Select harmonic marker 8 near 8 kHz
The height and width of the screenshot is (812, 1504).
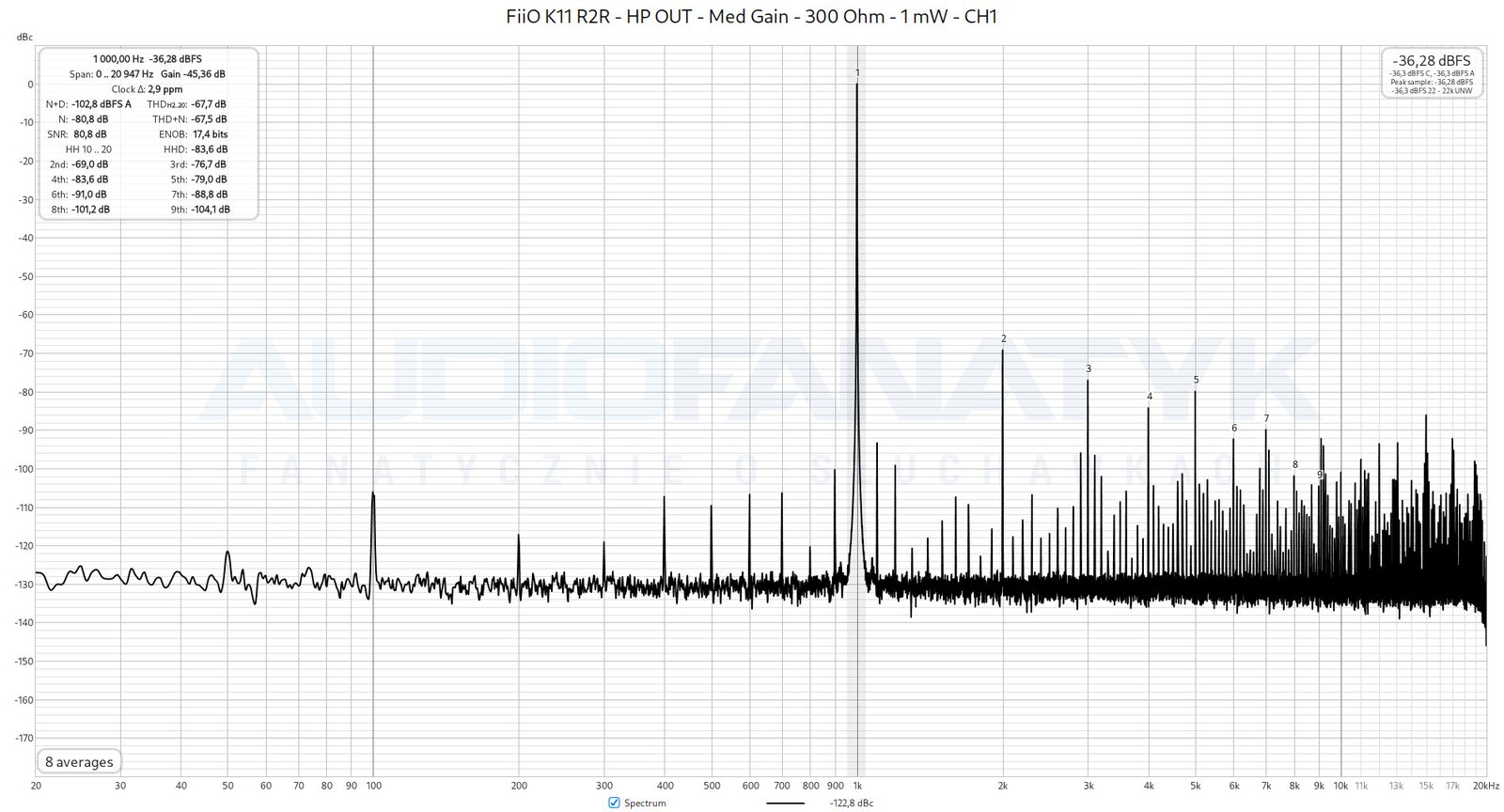click(1294, 465)
